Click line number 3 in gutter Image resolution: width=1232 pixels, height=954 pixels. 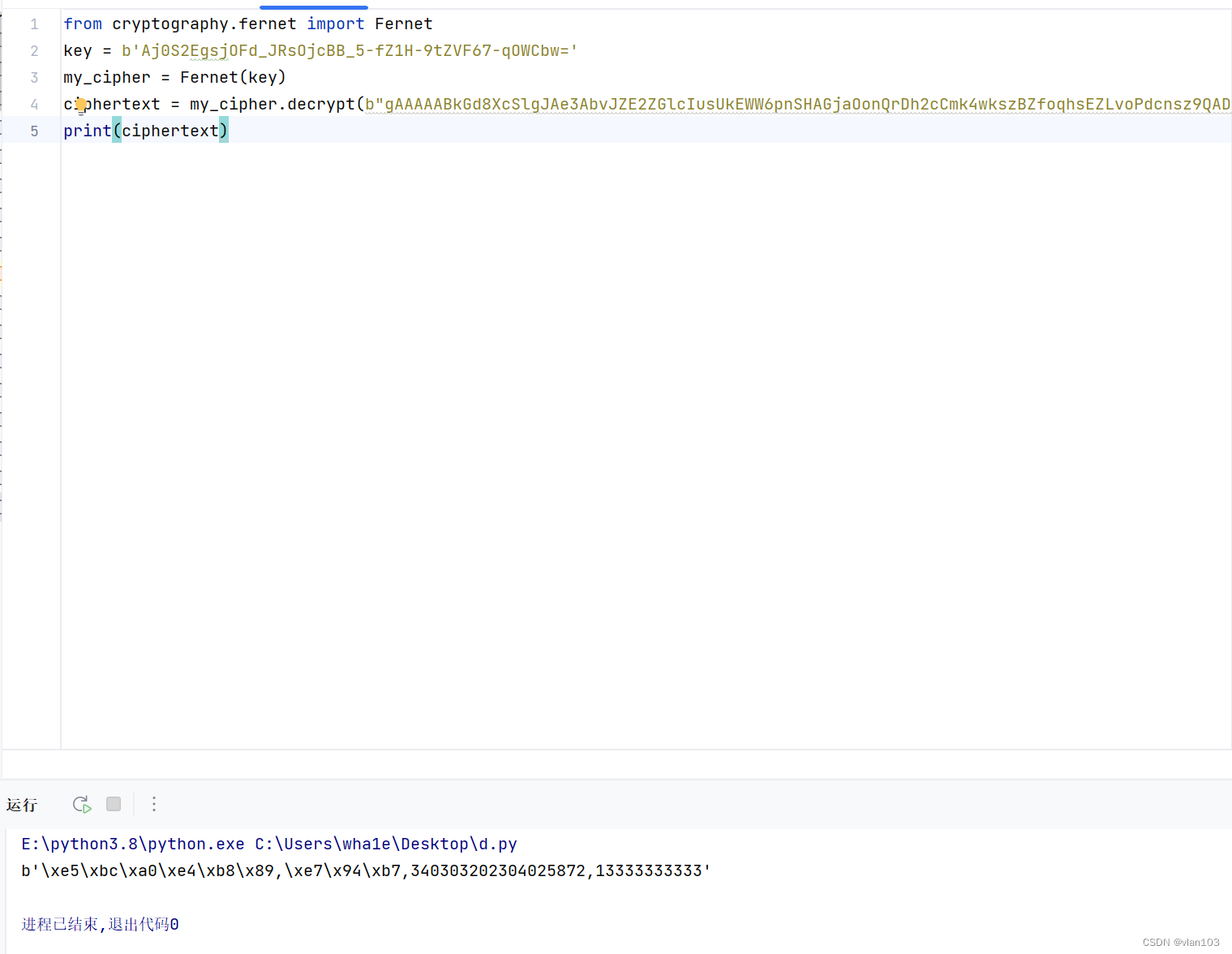34,78
